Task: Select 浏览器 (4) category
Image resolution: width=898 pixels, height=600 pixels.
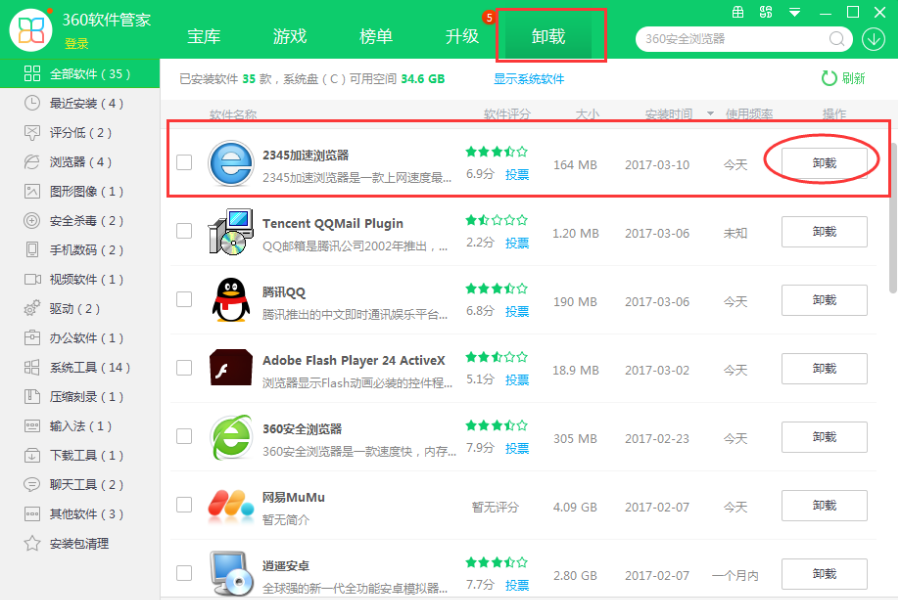Action: (80, 161)
